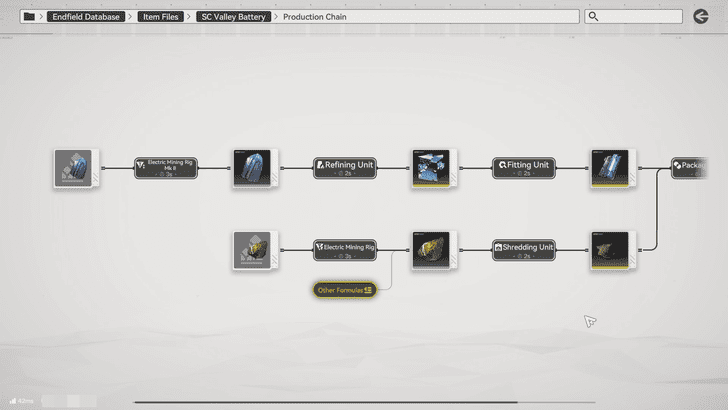The image size is (728, 410).
Task: Select the shredded yellow powder item icon
Action: (611, 250)
